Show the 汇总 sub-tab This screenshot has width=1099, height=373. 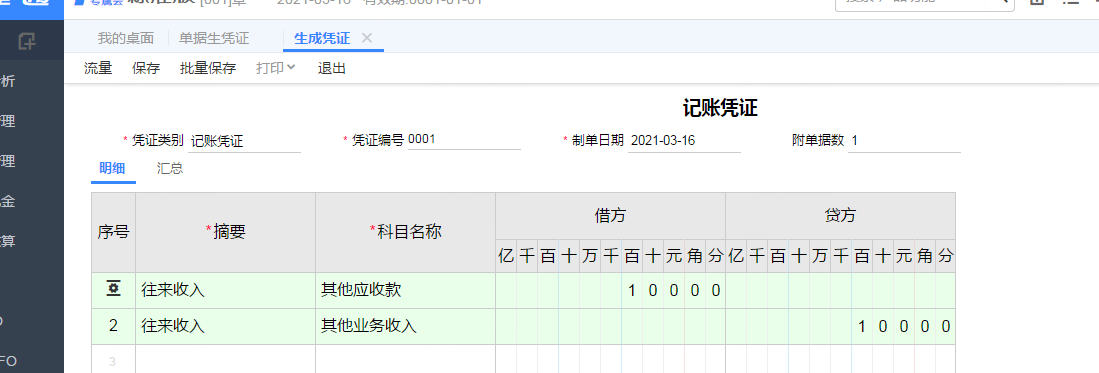point(170,168)
